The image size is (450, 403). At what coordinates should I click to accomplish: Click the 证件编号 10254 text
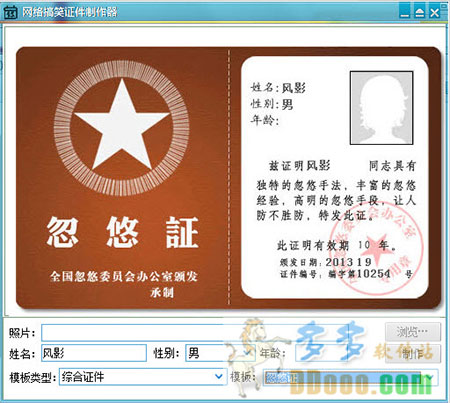(x=346, y=274)
